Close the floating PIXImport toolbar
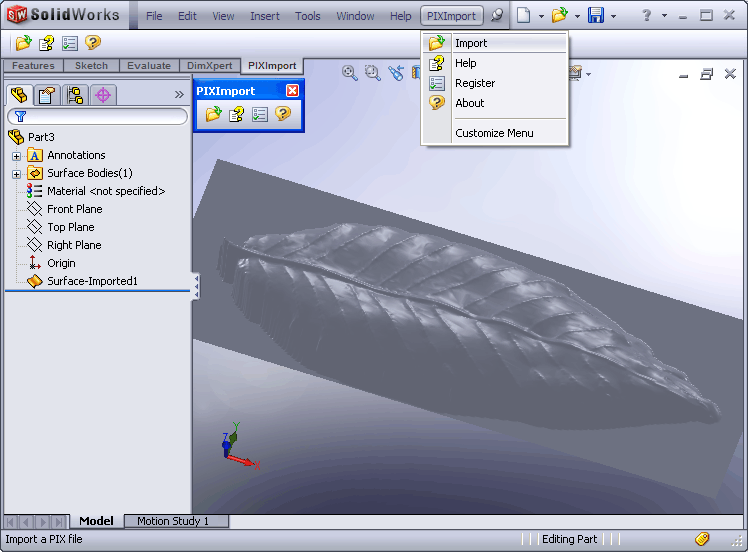This screenshot has width=748, height=552. [292, 91]
